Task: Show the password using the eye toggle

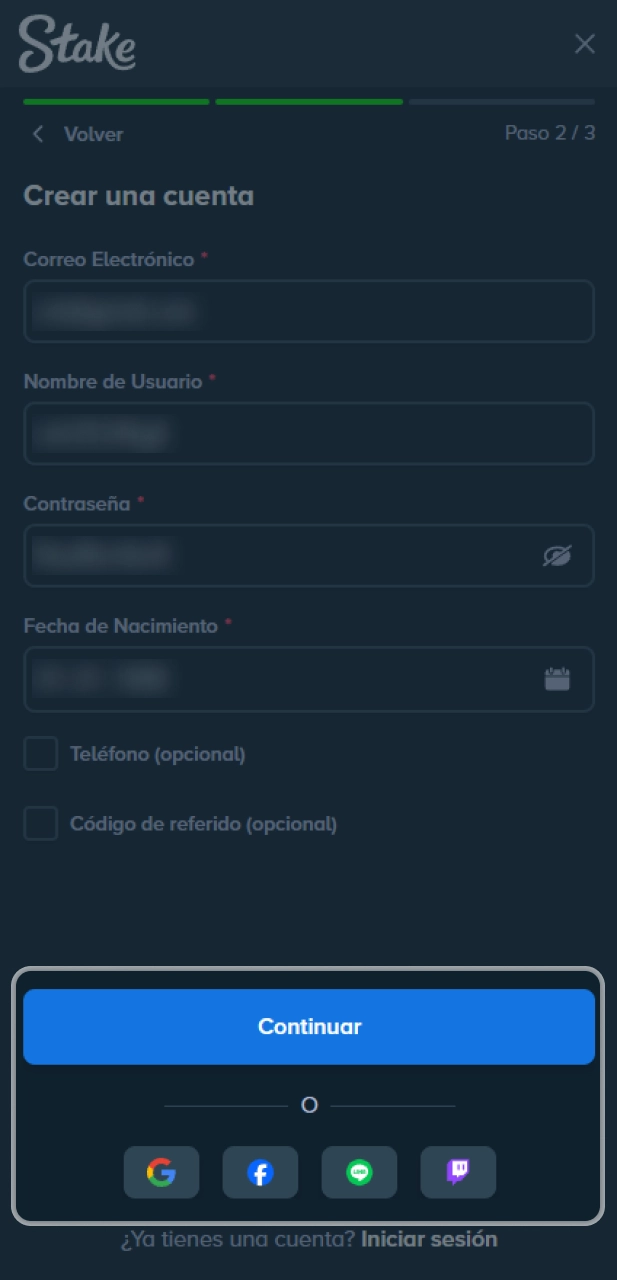Action: pos(558,556)
